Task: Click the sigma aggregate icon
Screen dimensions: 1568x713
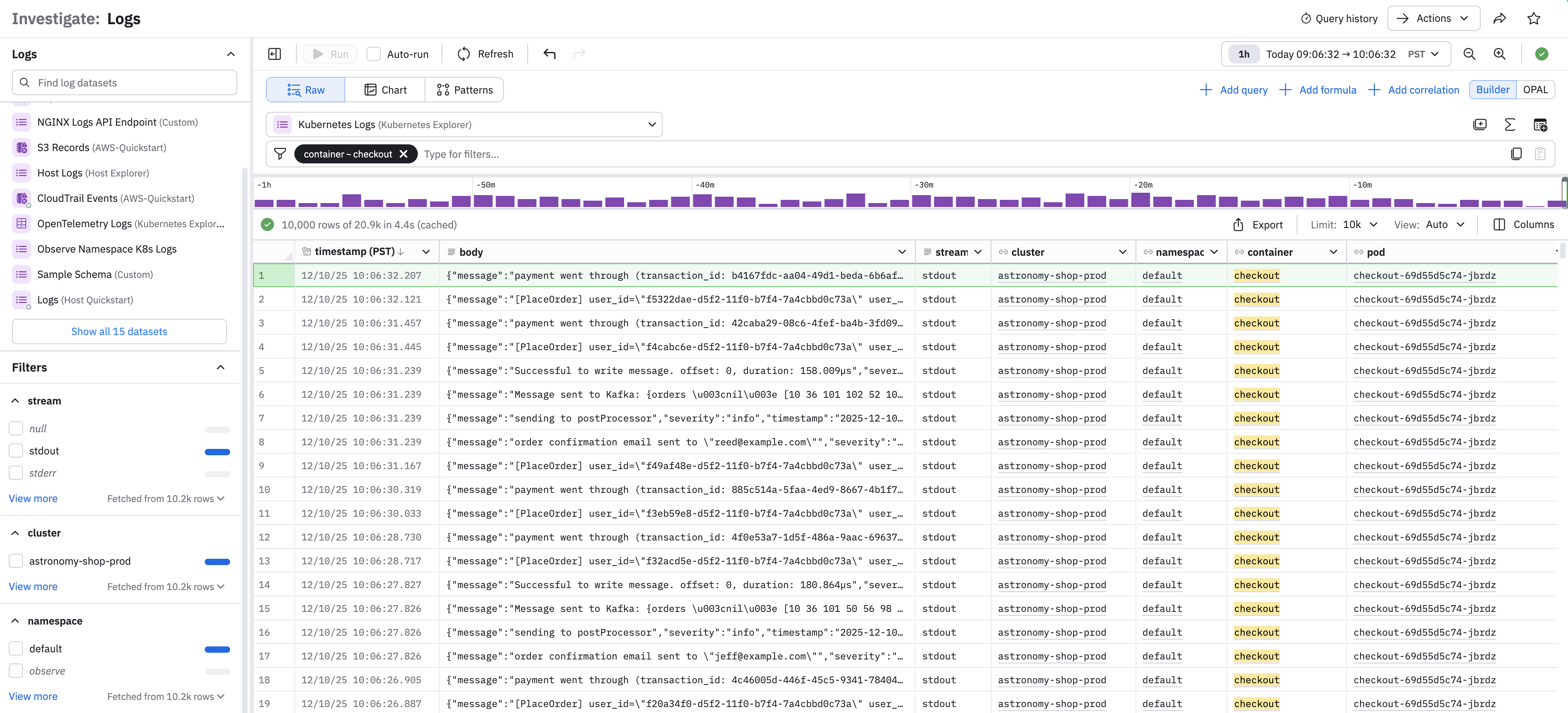Action: pyautogui.click(x=1510, y=125)
